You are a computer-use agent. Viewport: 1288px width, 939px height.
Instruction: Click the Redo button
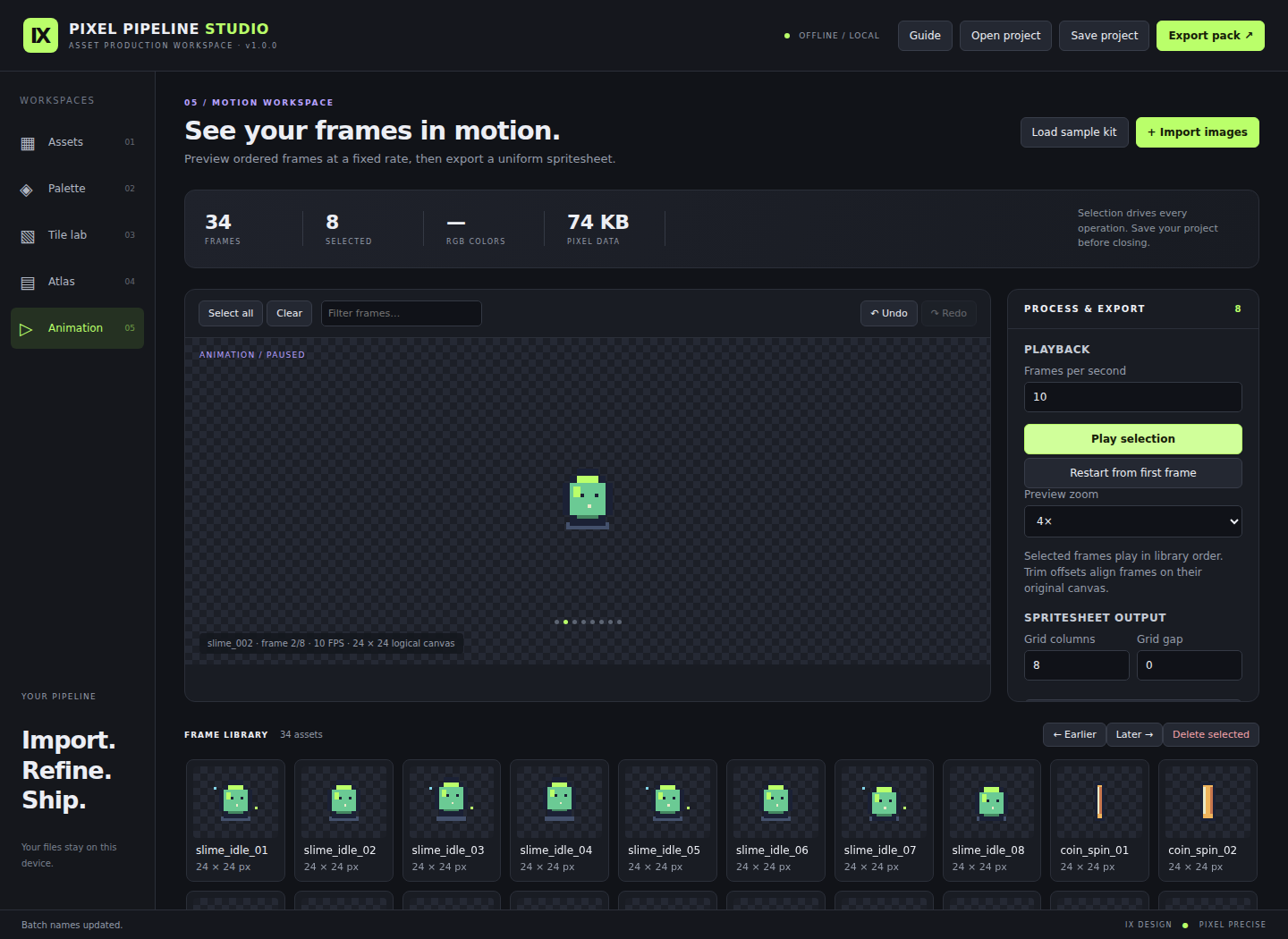tap(949, 313)
